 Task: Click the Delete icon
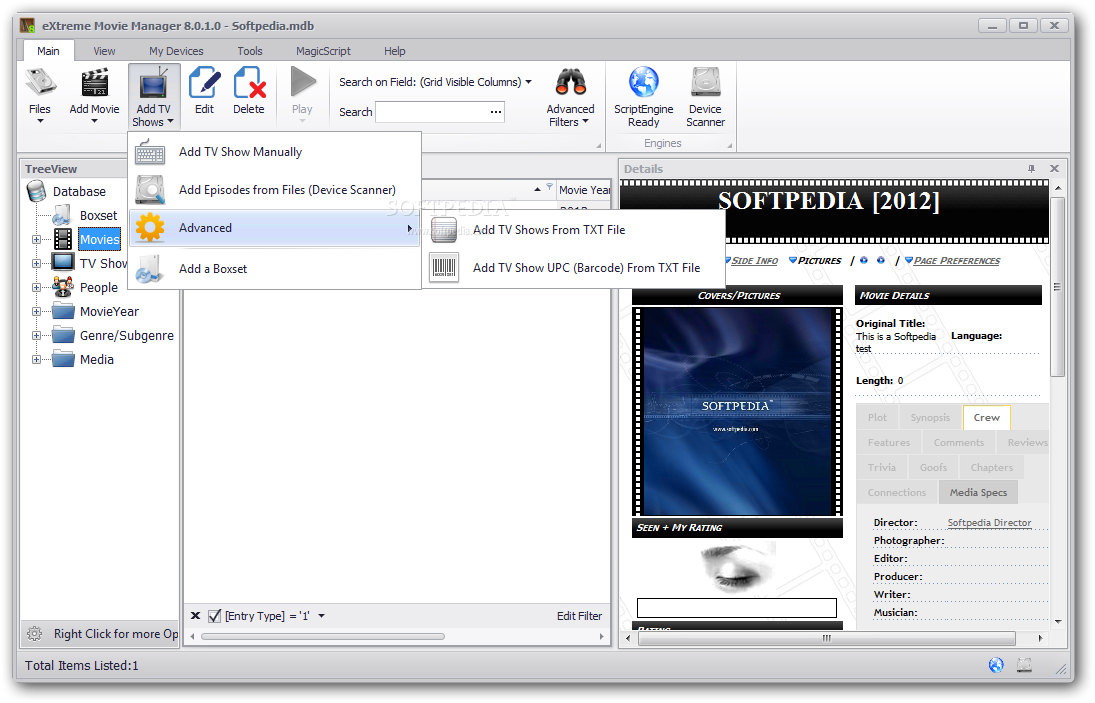pyautogui.click(x=249, y=83)
